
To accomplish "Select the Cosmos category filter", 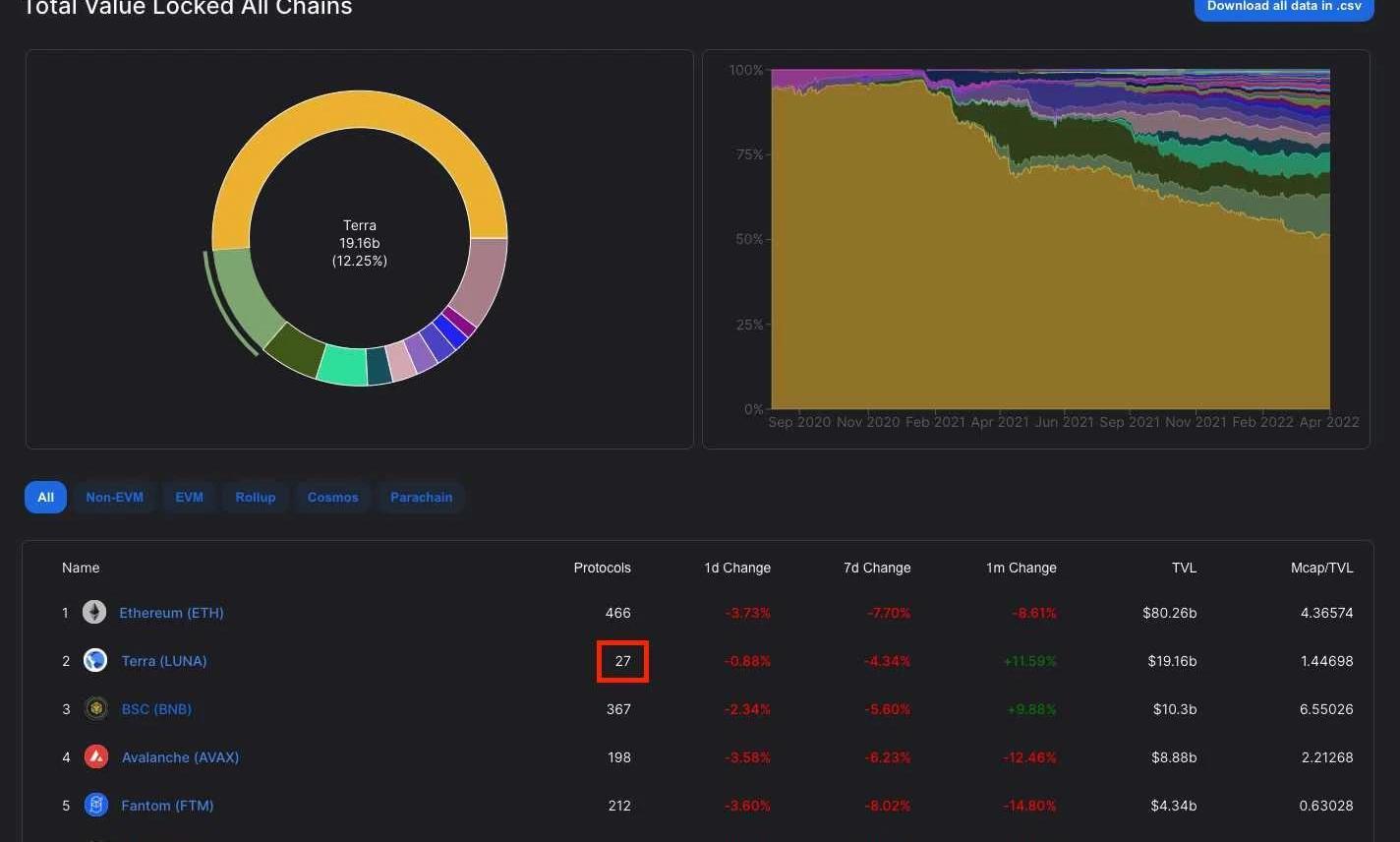I will tap(332, 498).
